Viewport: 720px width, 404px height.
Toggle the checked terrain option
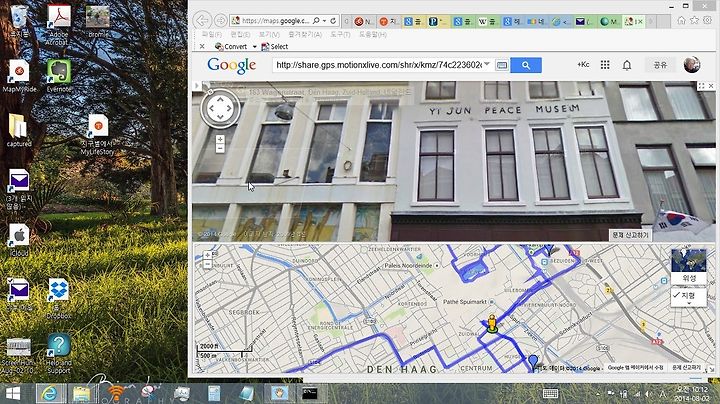688,296
